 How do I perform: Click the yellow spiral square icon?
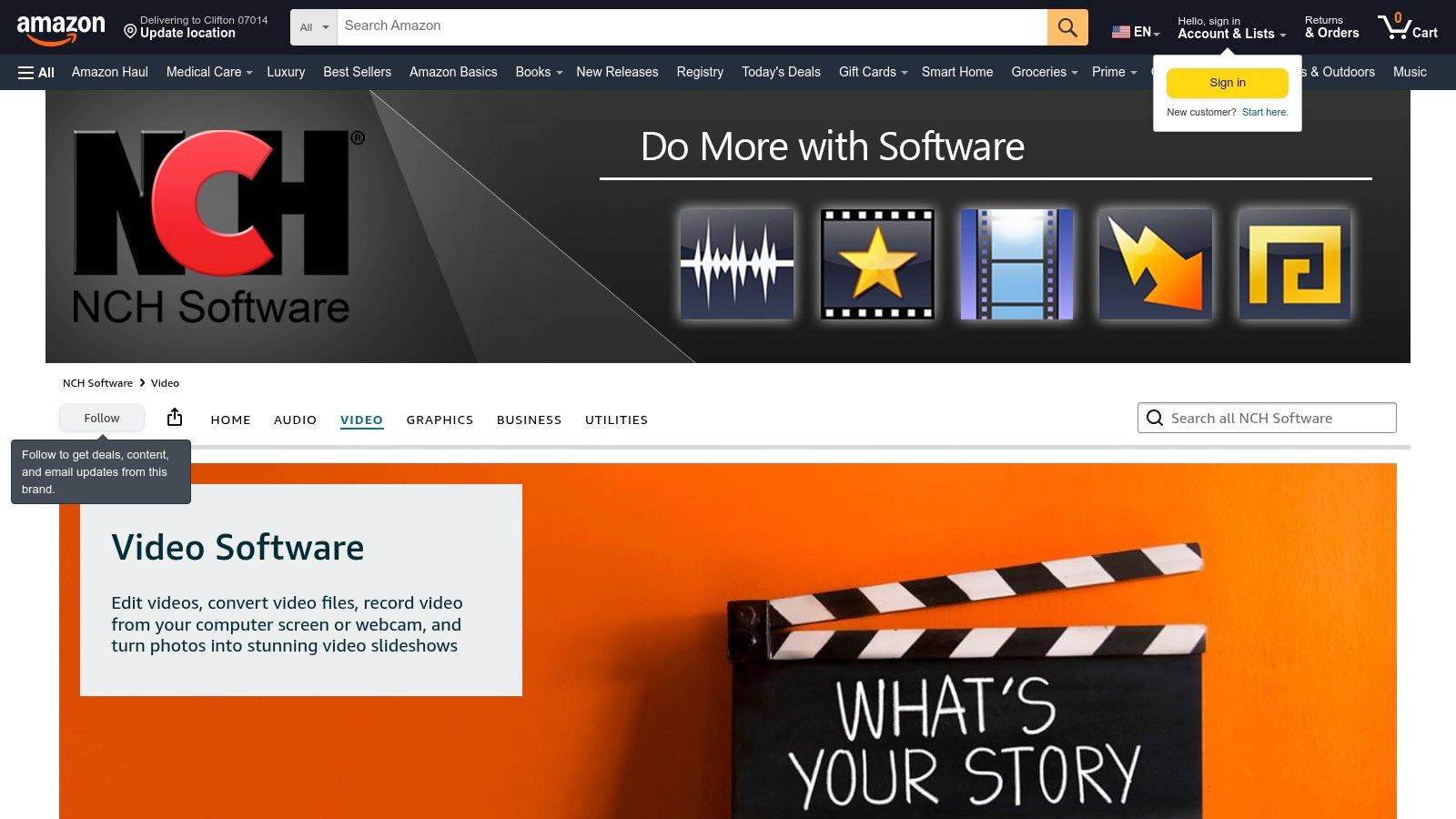tap(1294, 265)
